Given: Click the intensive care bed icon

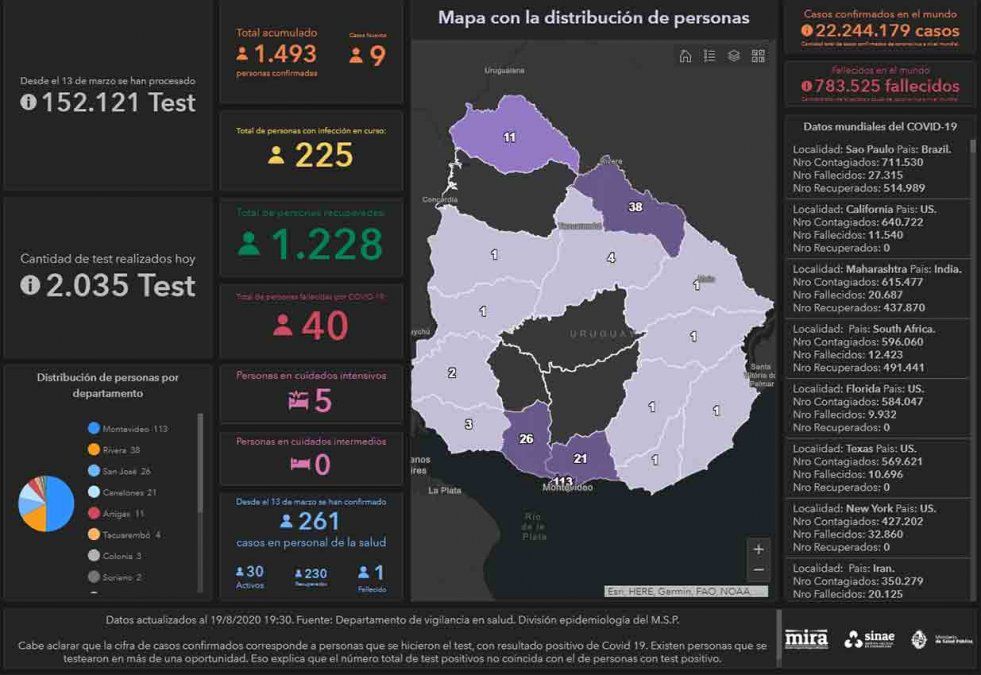Looking at the screenshot, I should (299, 402).
